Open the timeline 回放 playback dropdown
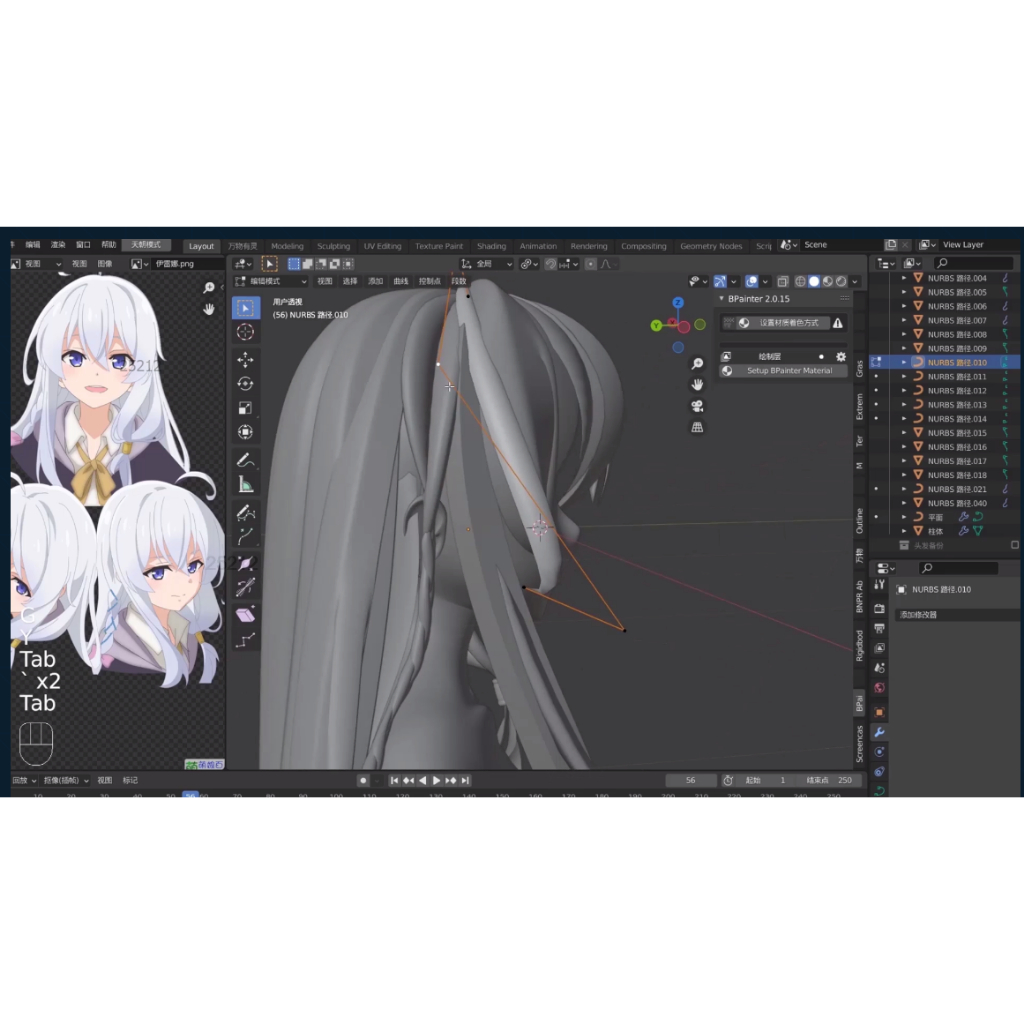This screenshot has width=1024, height=1024. (24, 780)
